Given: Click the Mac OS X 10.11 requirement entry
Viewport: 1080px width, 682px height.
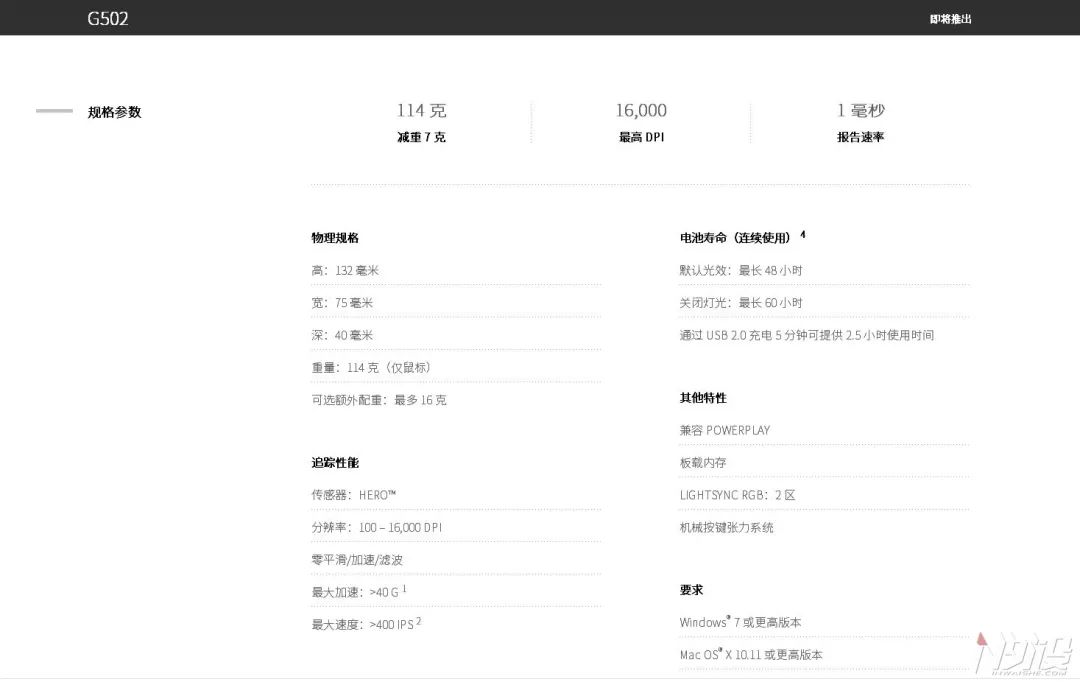Looking at the screenshot, I should [750, 655].
